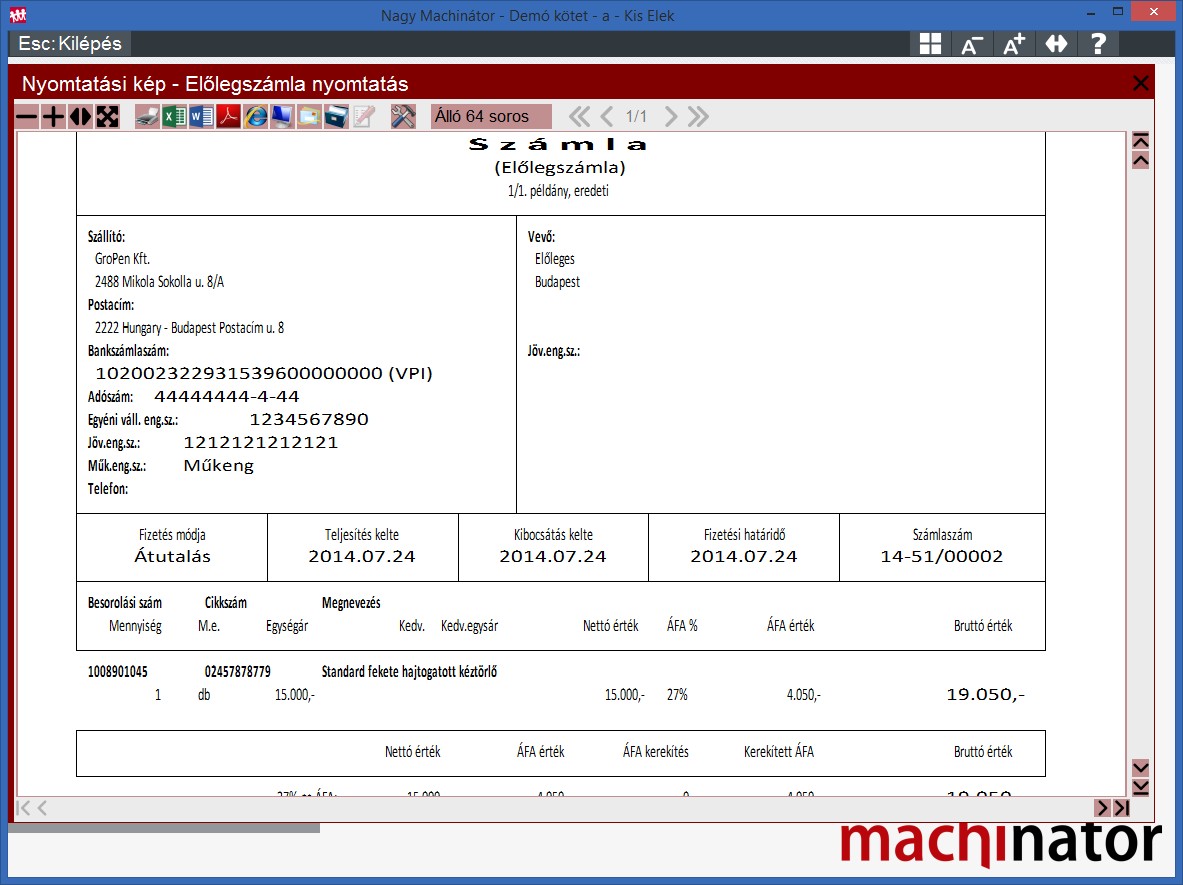This screenshot has width=1183, height=885.
Task: Click Jöv.eng.sz. value 1212121212121
Action: pos(260,443)
